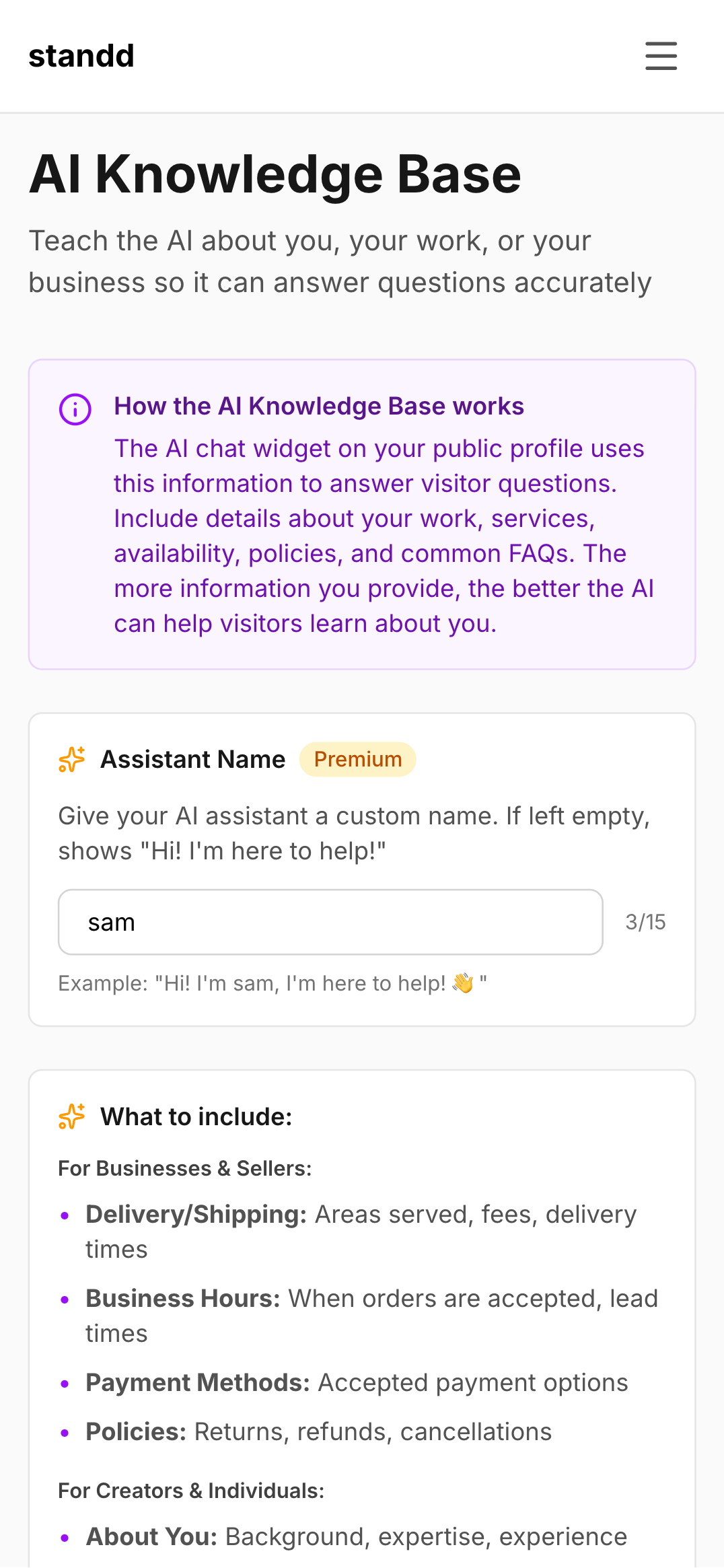The width and height of the screenshot is (724, 1568).
Task: Click the AI Knowledge Base page title
Action: 275,175
